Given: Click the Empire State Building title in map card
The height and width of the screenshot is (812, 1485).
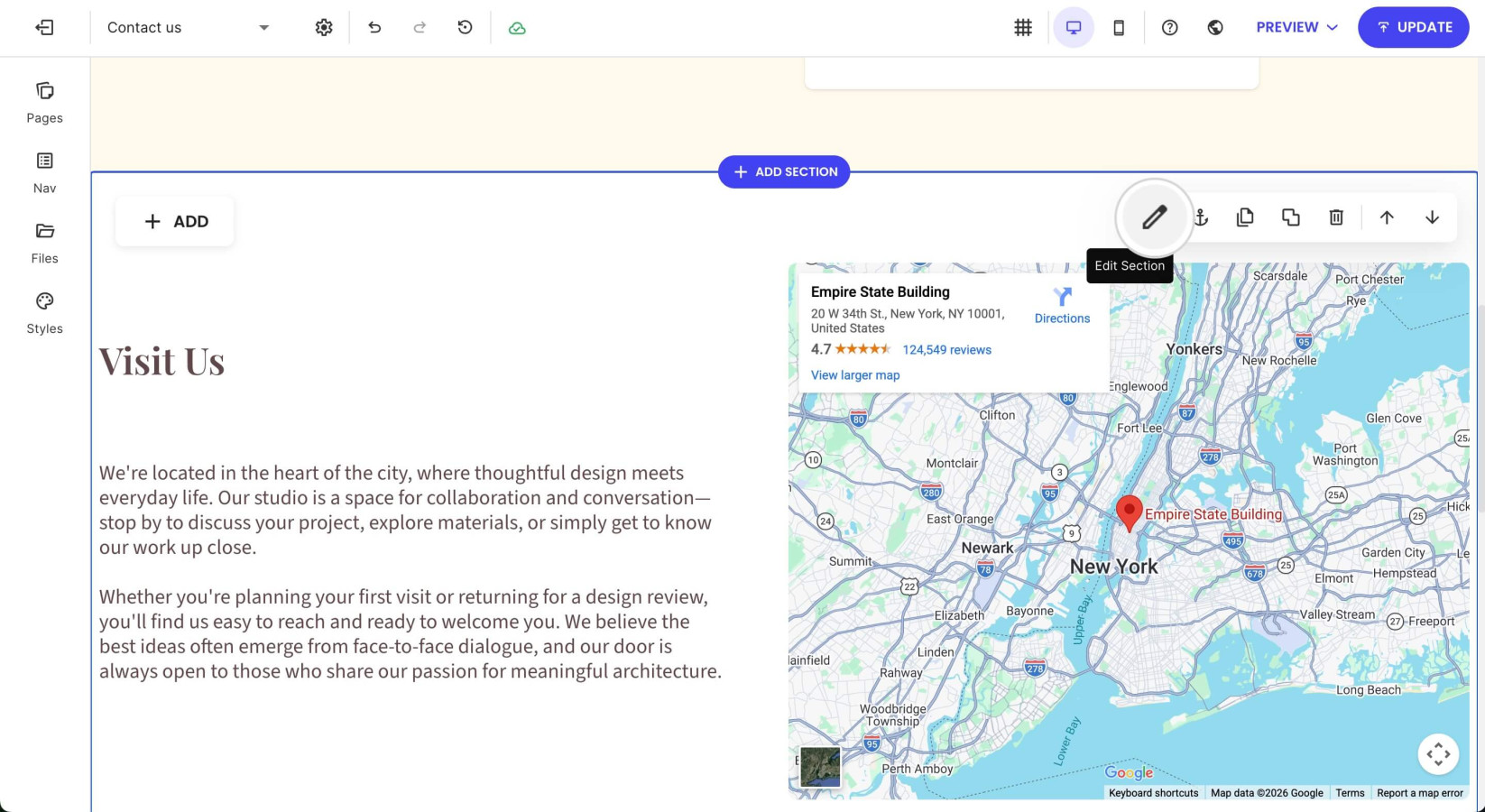Looking at the screenshot, I should click(880, 291).
